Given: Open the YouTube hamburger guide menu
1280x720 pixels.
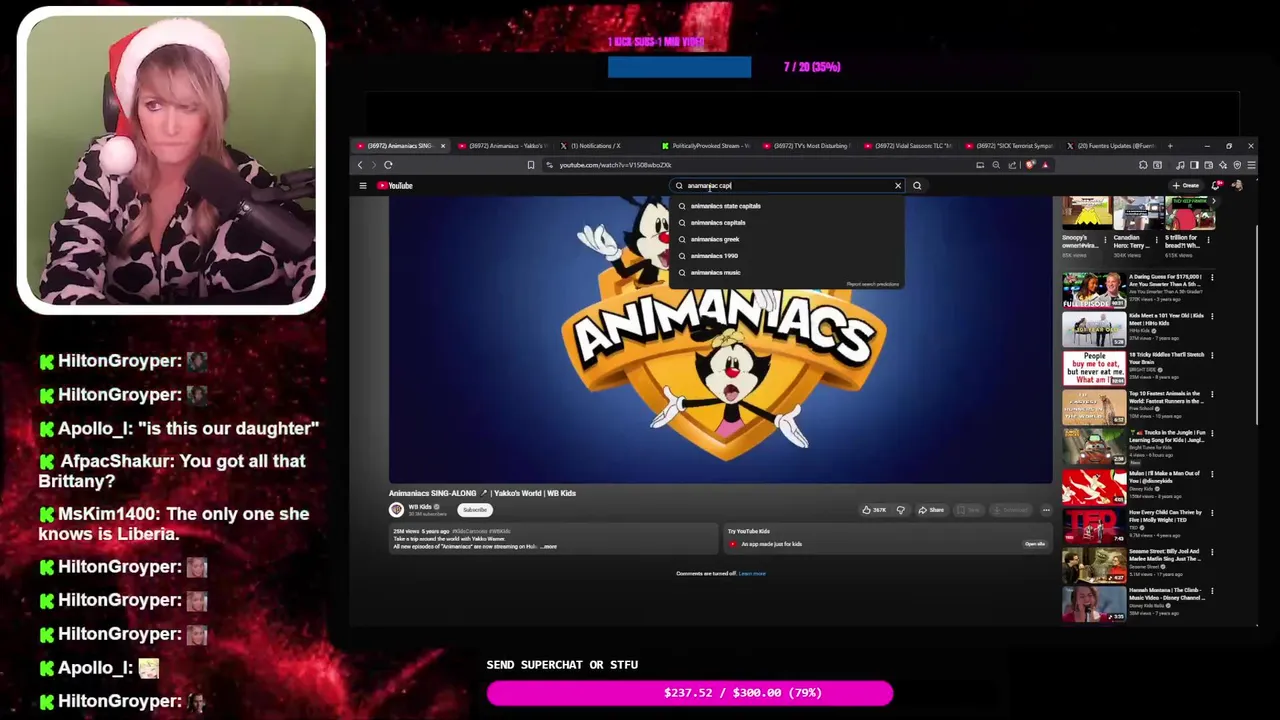Looking at the screenshot, I should tap(363, 185).
